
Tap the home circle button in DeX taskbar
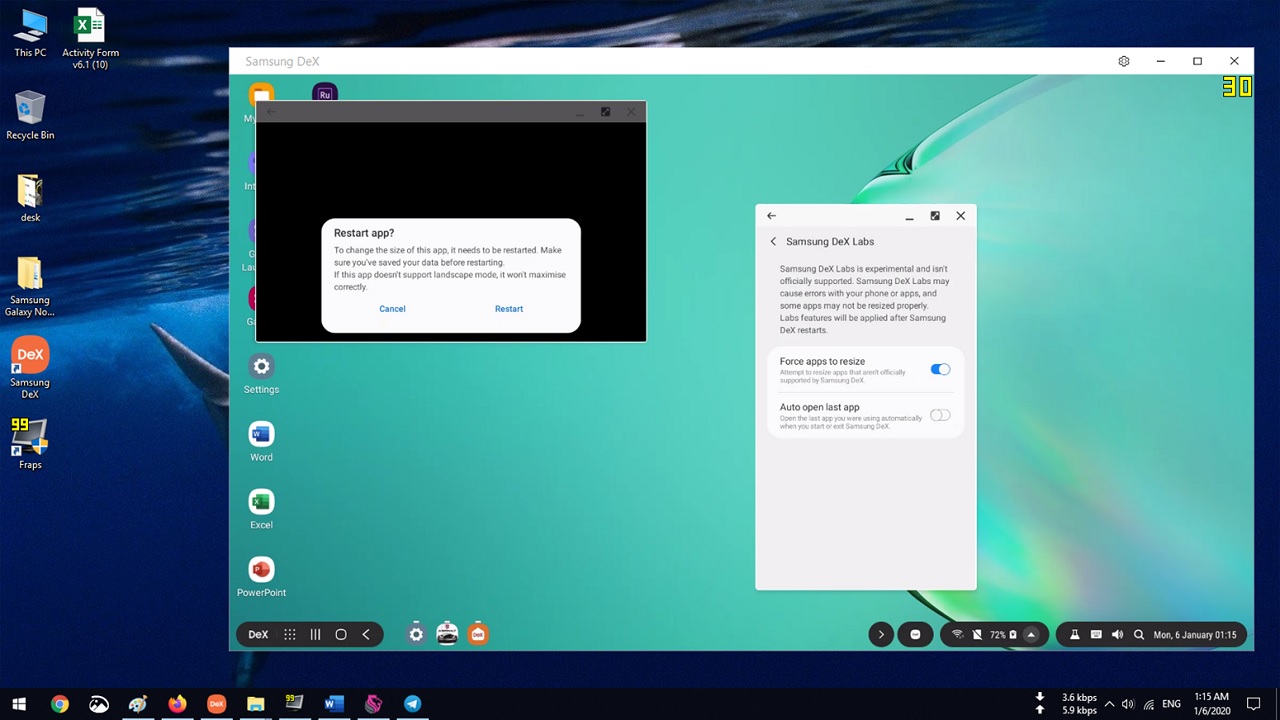coord(341,634)
